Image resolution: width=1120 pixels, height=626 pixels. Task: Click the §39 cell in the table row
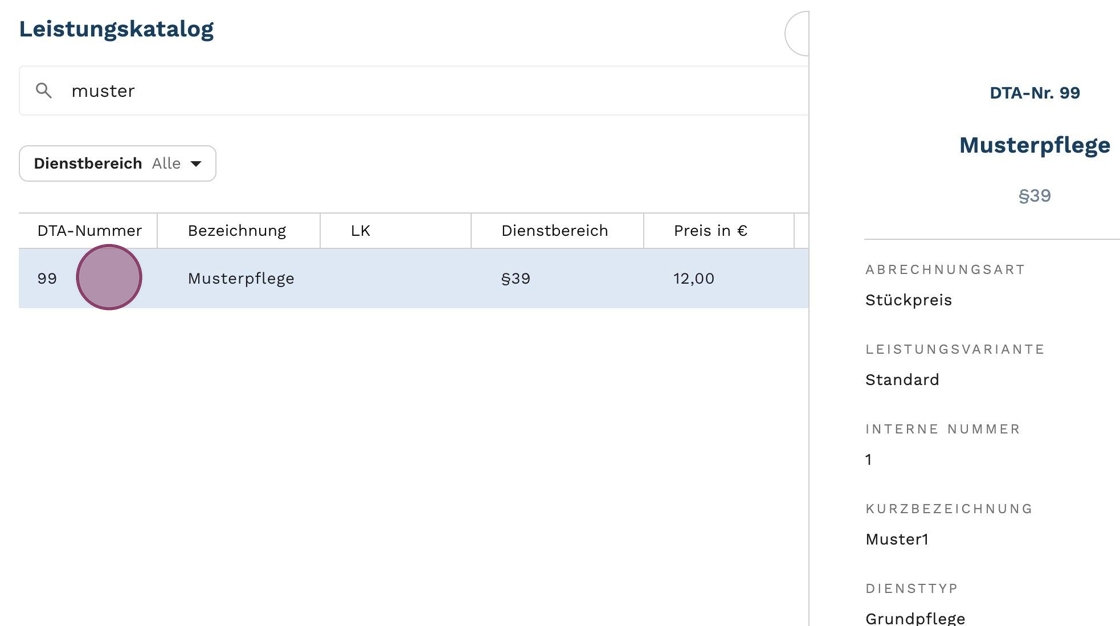(x=516, y=279)
